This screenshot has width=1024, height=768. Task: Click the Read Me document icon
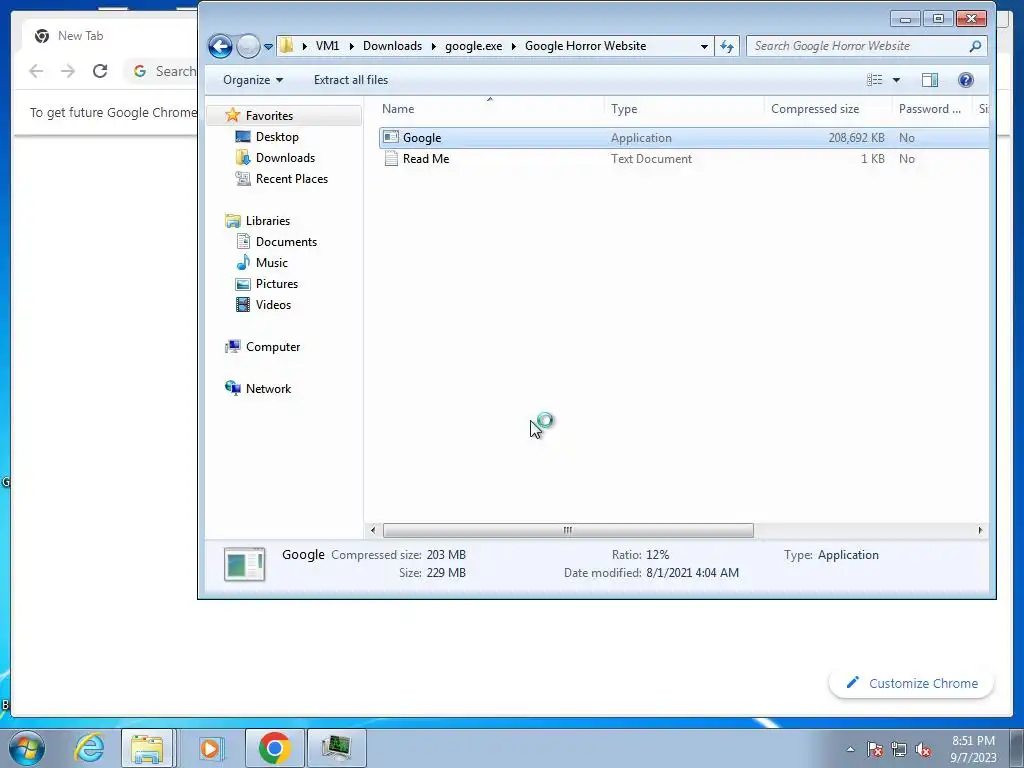[391, 159]
